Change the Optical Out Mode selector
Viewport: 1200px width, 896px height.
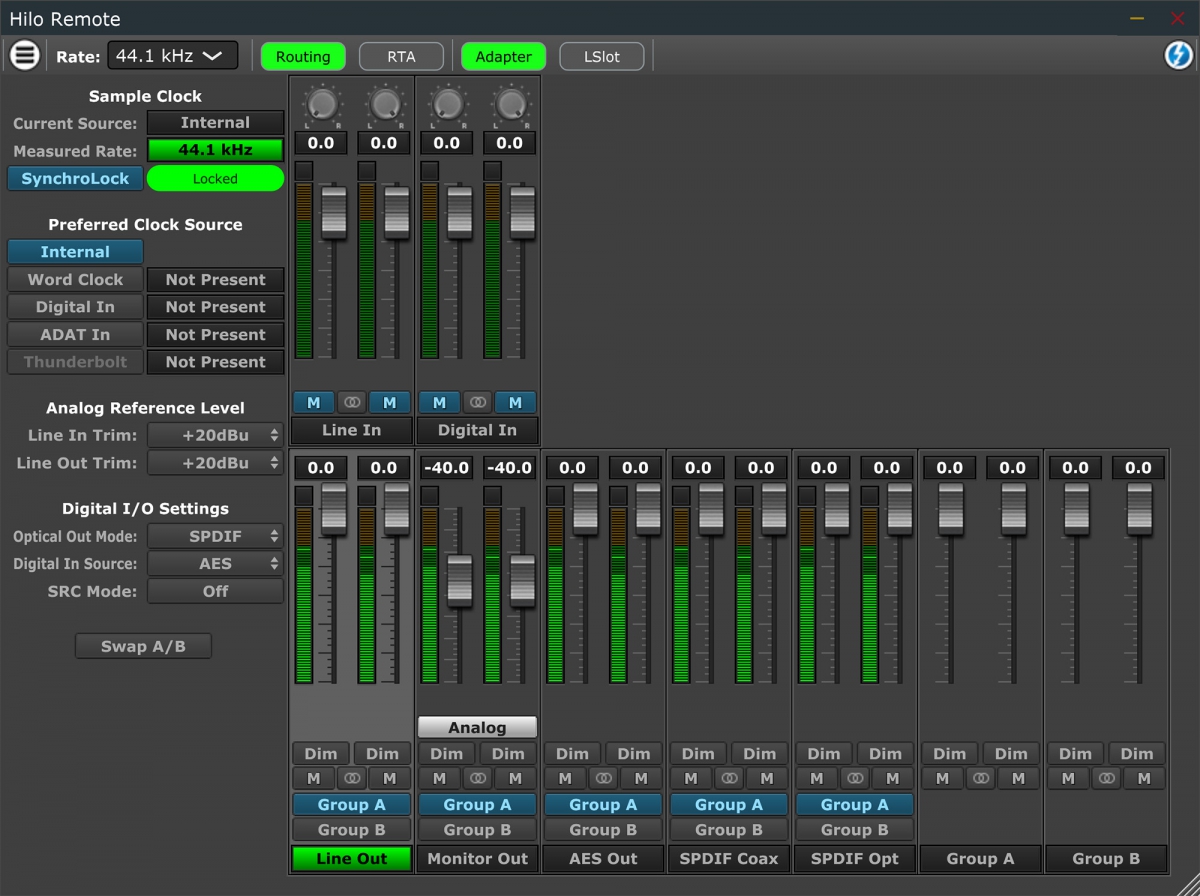(x=215, y=536)
